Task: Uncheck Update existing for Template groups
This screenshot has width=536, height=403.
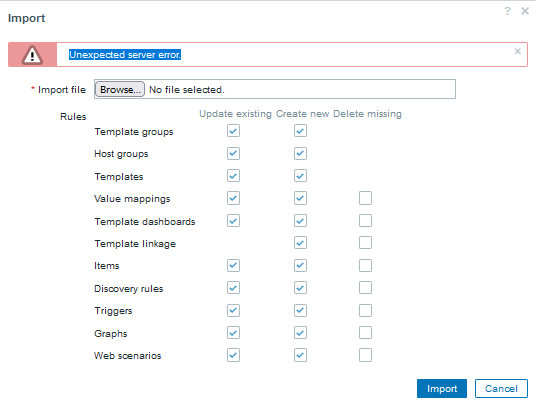Action: pyautogui.click(x=233, y=131)
